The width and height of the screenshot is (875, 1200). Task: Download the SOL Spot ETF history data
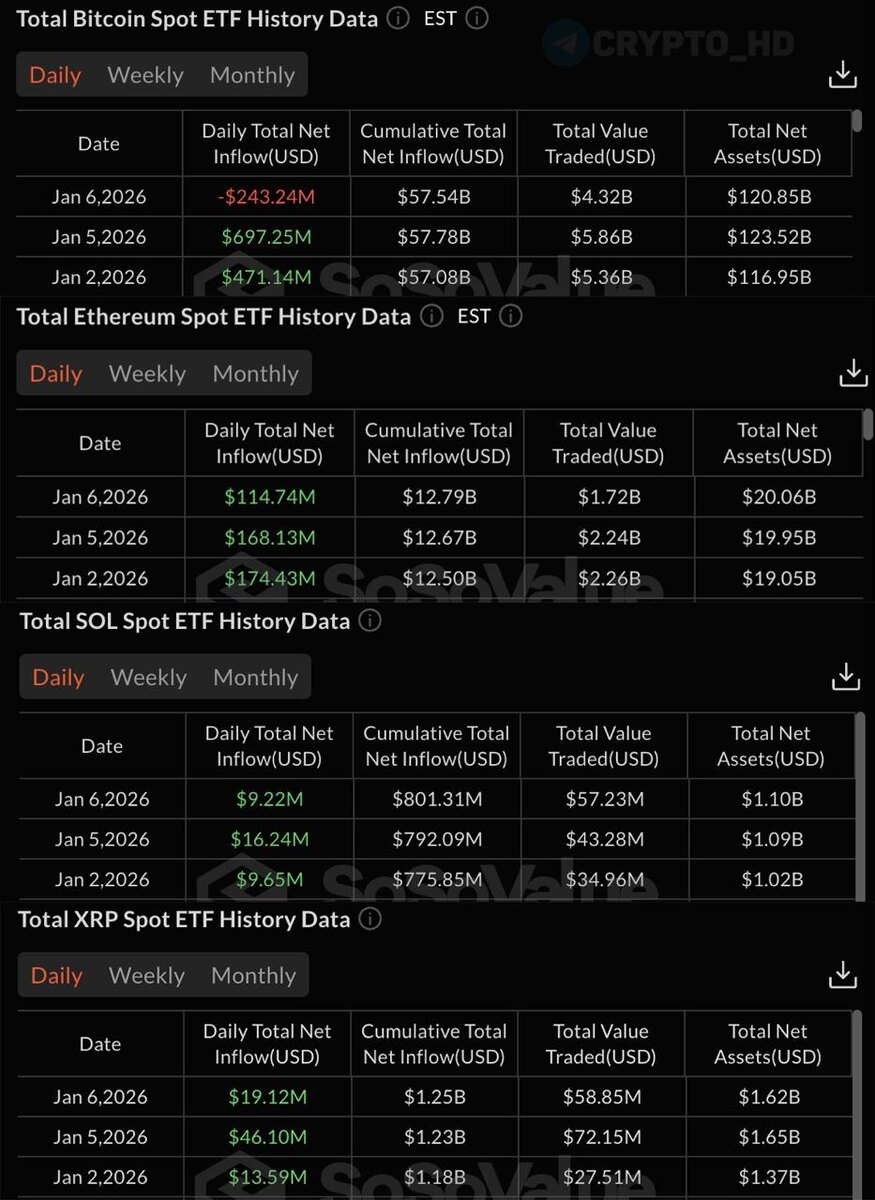846,676
